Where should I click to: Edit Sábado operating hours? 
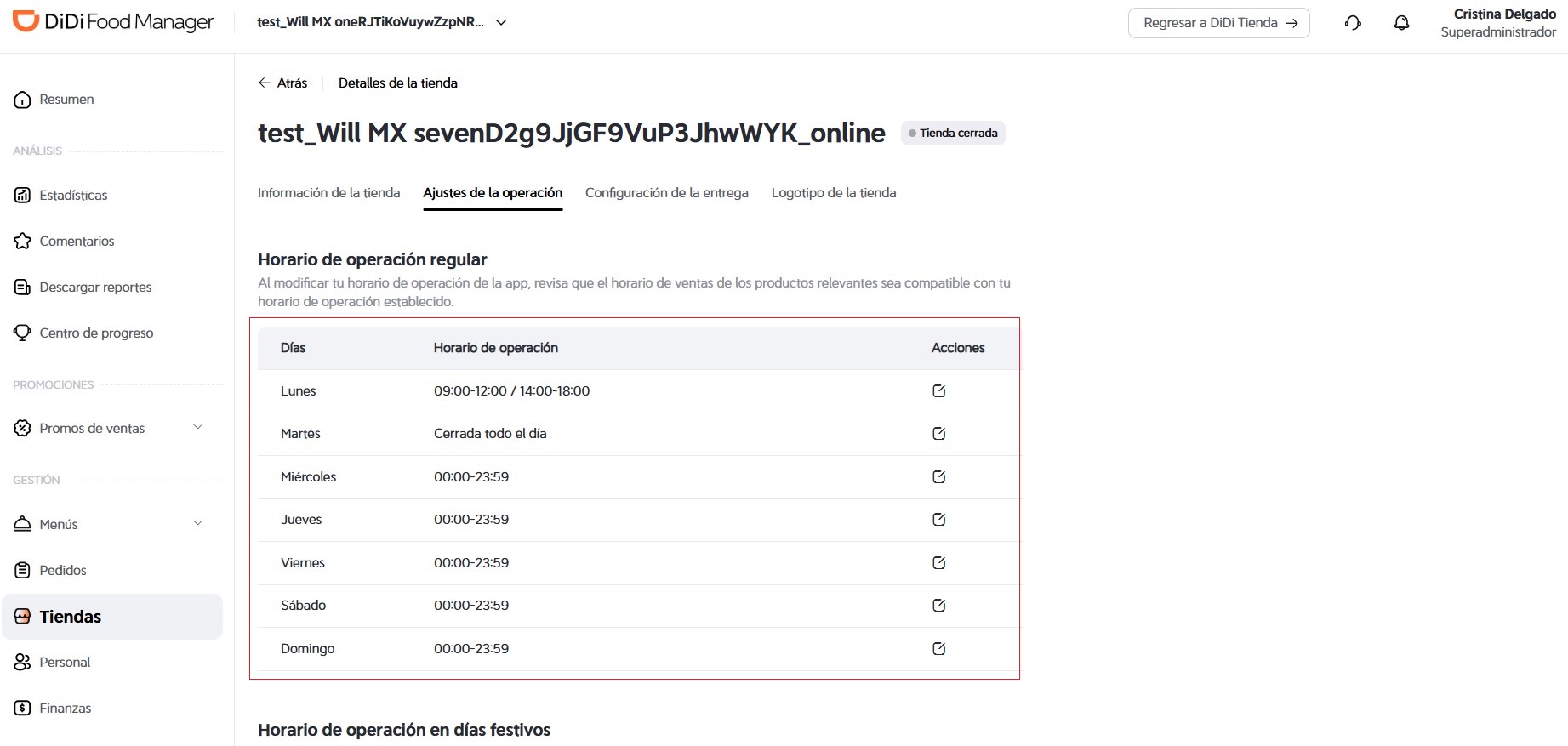[939, 606]
